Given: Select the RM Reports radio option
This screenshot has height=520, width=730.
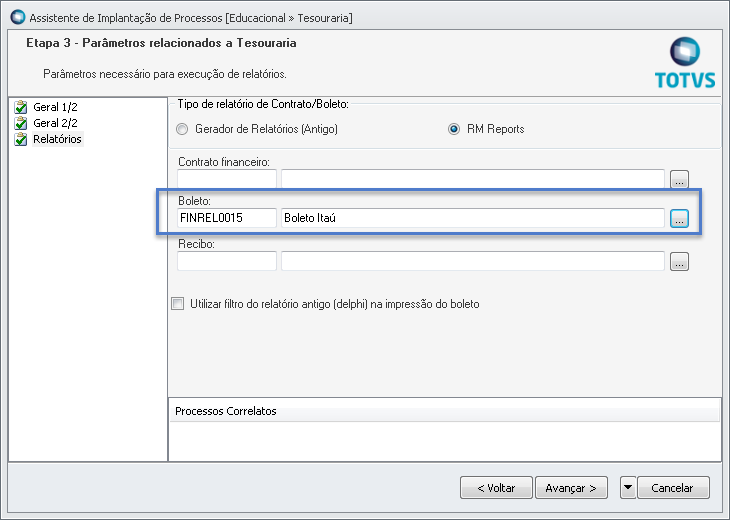Looking at the screenshot, I should tap(454, 129).
